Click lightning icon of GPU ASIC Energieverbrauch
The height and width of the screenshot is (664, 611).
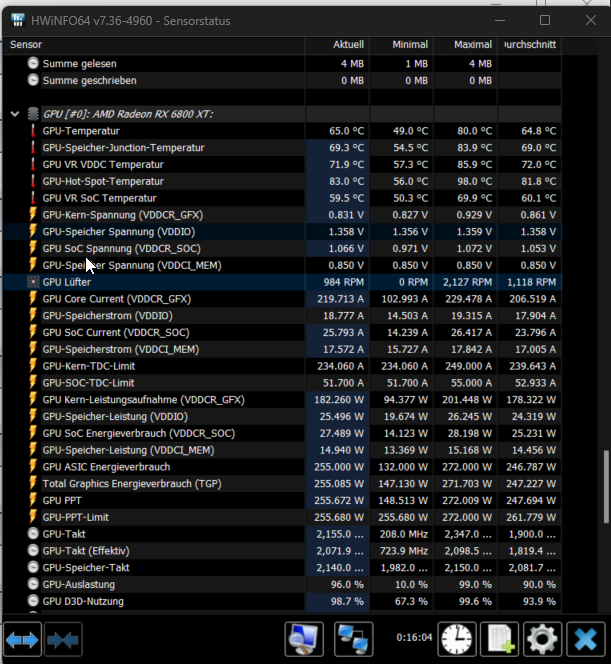[33, 467]
